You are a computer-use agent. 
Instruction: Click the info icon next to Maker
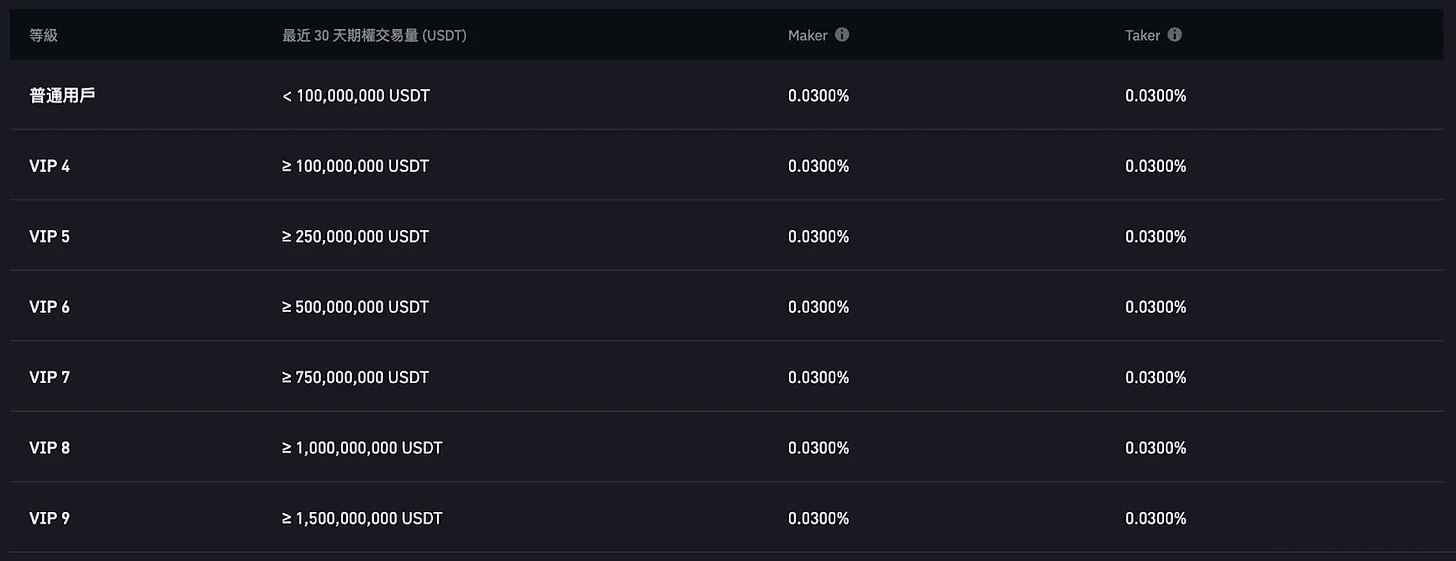(842, 35)
